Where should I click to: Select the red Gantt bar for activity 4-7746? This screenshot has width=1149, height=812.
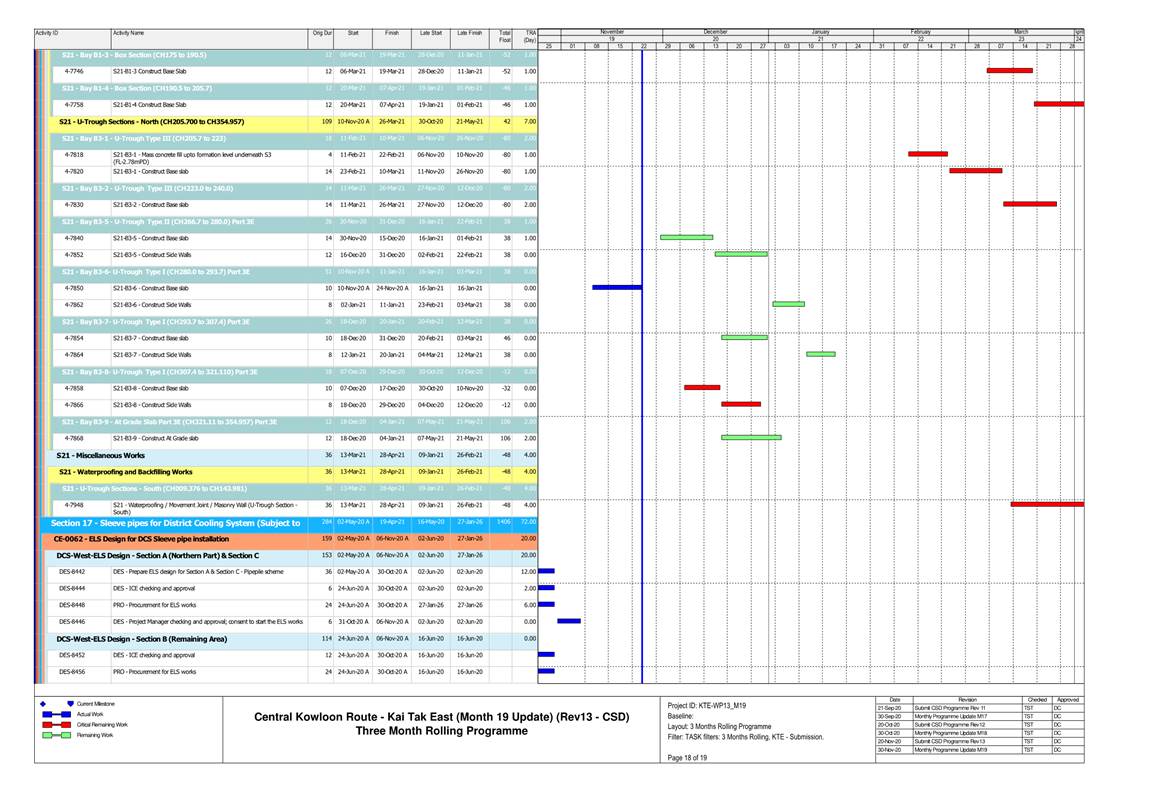(x=1009, y=71)
